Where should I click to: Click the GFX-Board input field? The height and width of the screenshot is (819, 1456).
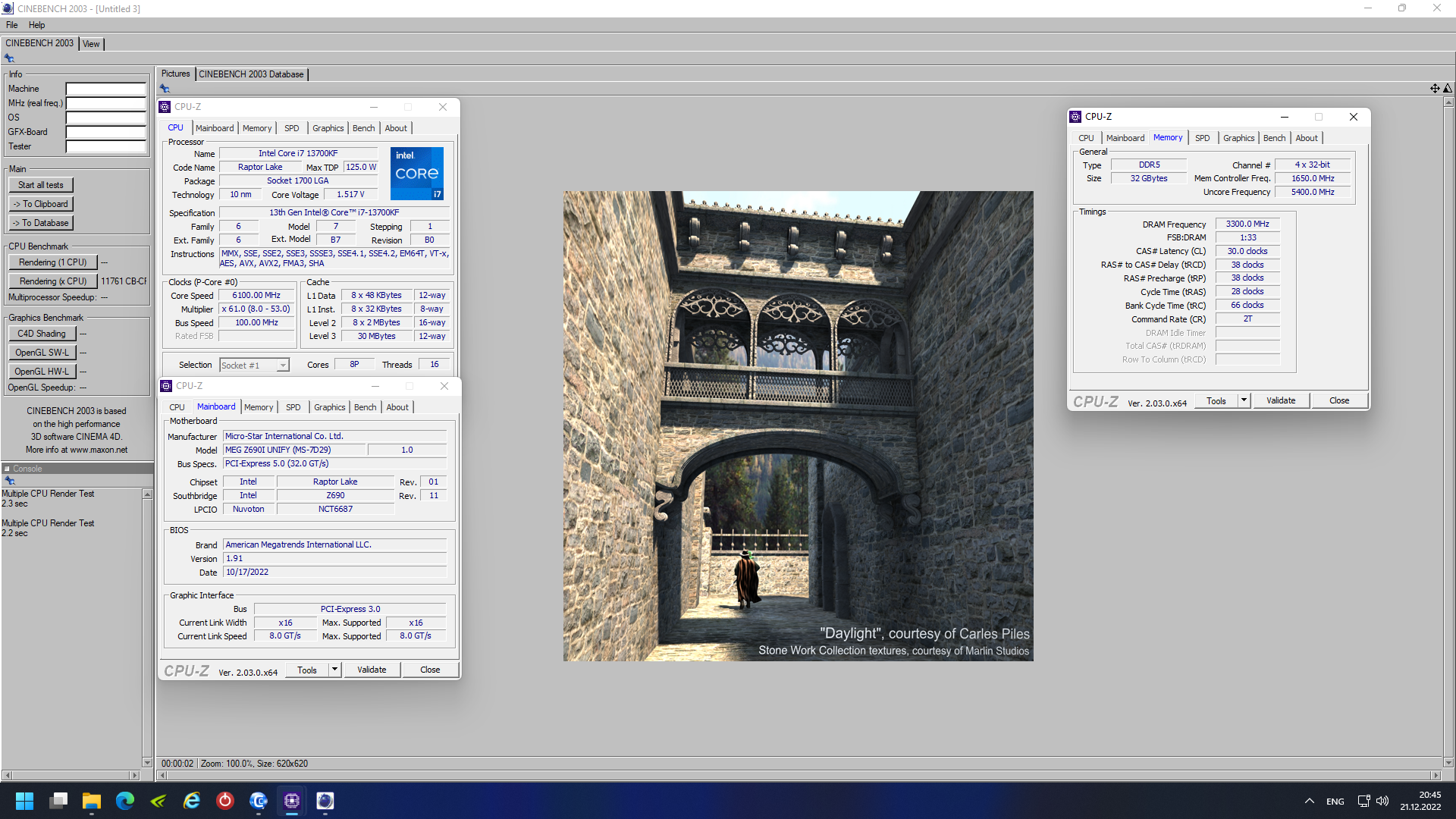(105, 132)
